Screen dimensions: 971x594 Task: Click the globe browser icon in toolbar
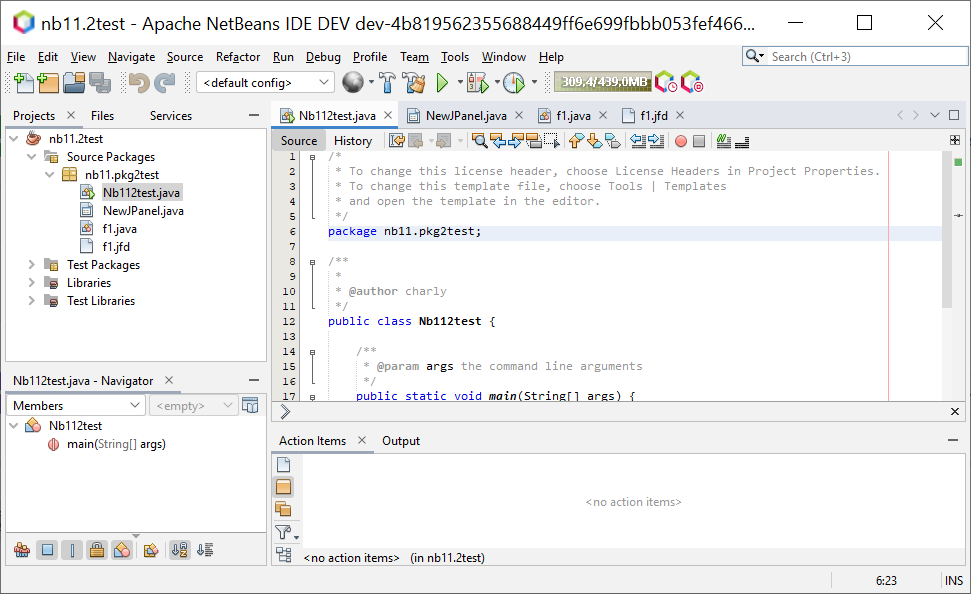(x=353, y=82)
